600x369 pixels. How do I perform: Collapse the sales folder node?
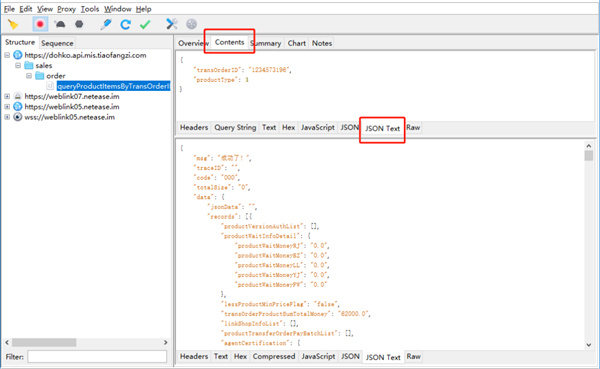click(18, 65)
